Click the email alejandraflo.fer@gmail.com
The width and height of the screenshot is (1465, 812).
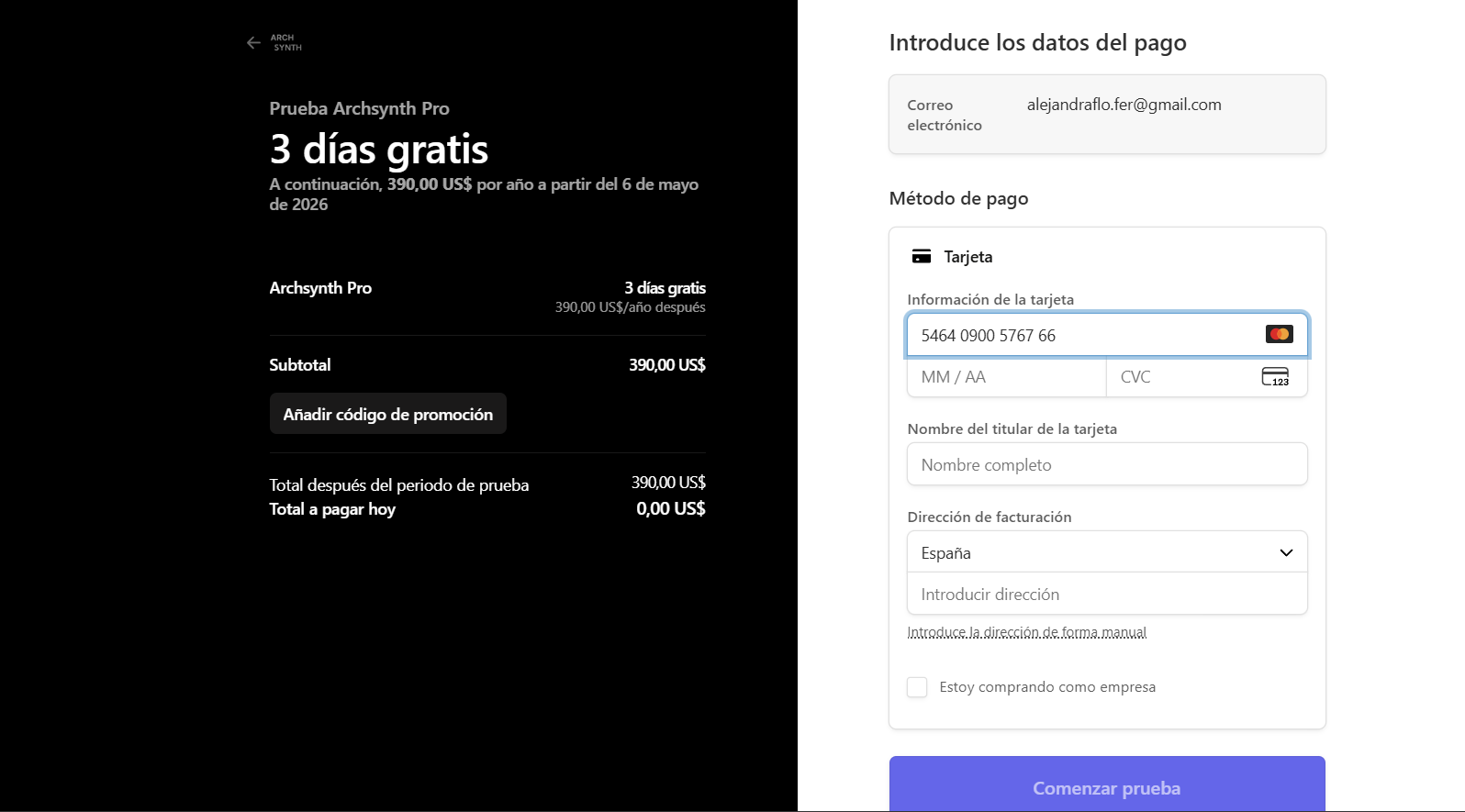1124,105
